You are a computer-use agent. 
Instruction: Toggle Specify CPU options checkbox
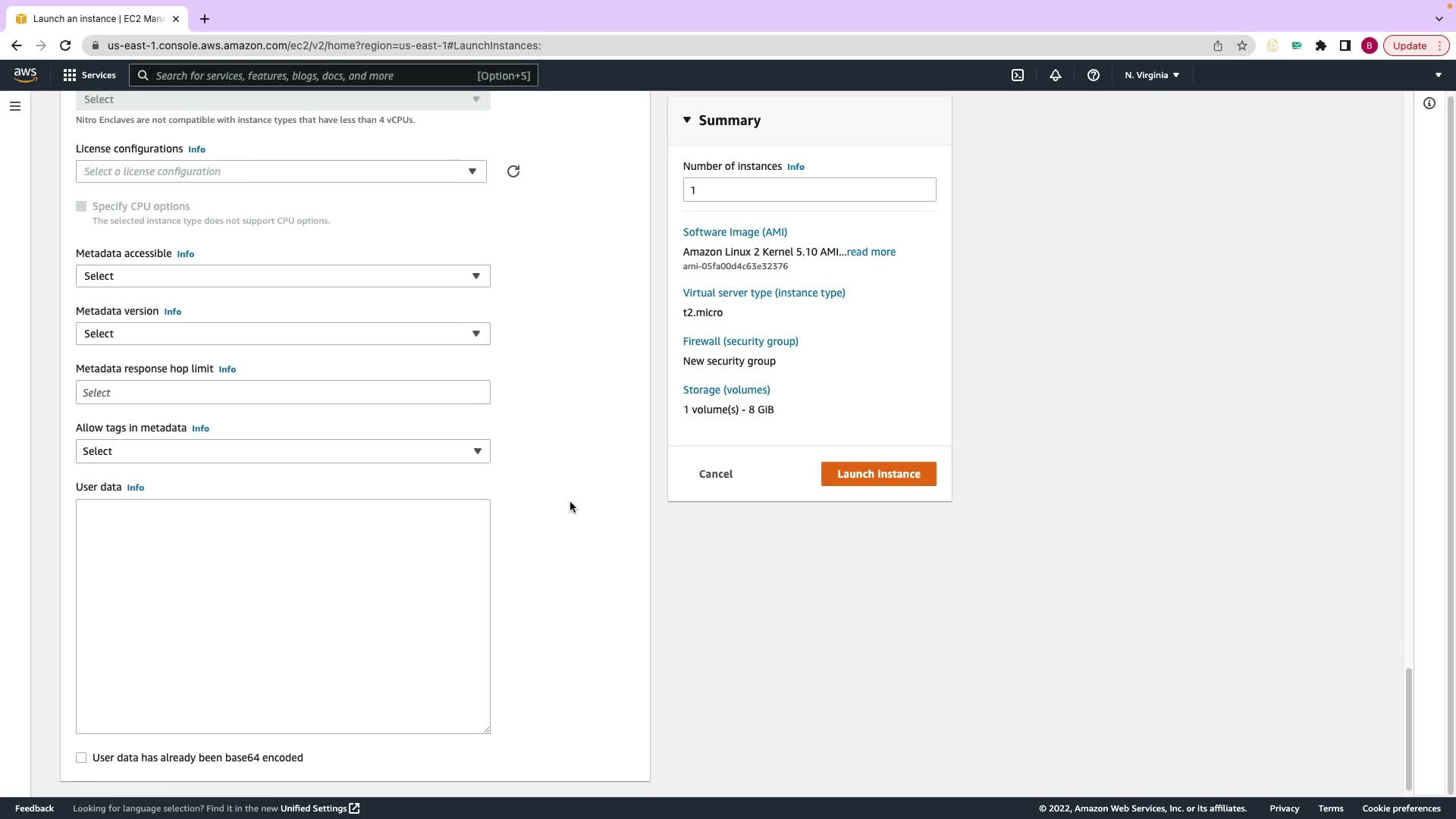tap(81, 206)
